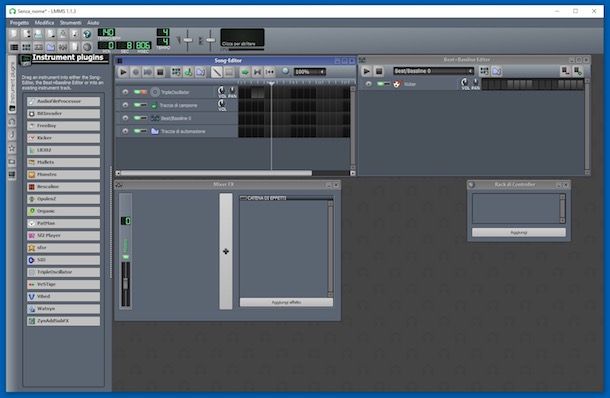Mute the Beat/Bassline 0 track in Song-Editor
Viewport: 610px width, 398px height.
point(137,118)
